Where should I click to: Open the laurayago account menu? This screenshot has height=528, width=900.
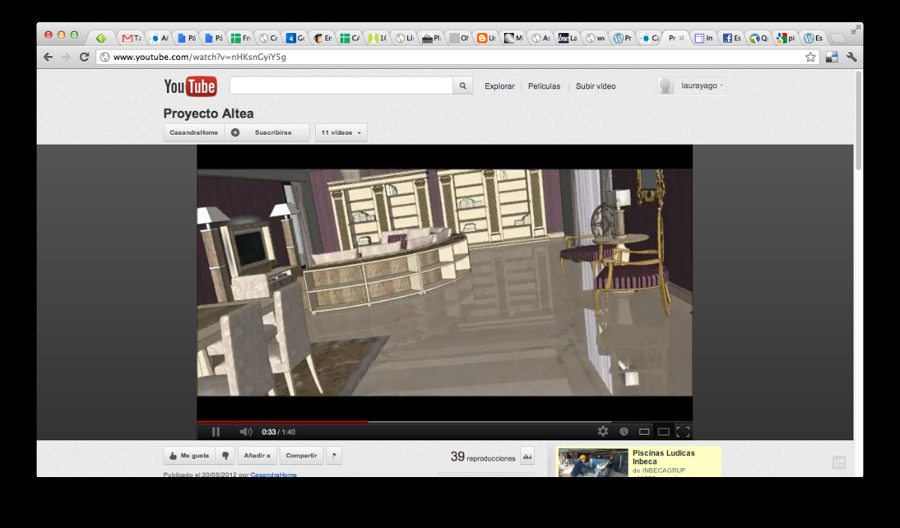pos(692,86)
